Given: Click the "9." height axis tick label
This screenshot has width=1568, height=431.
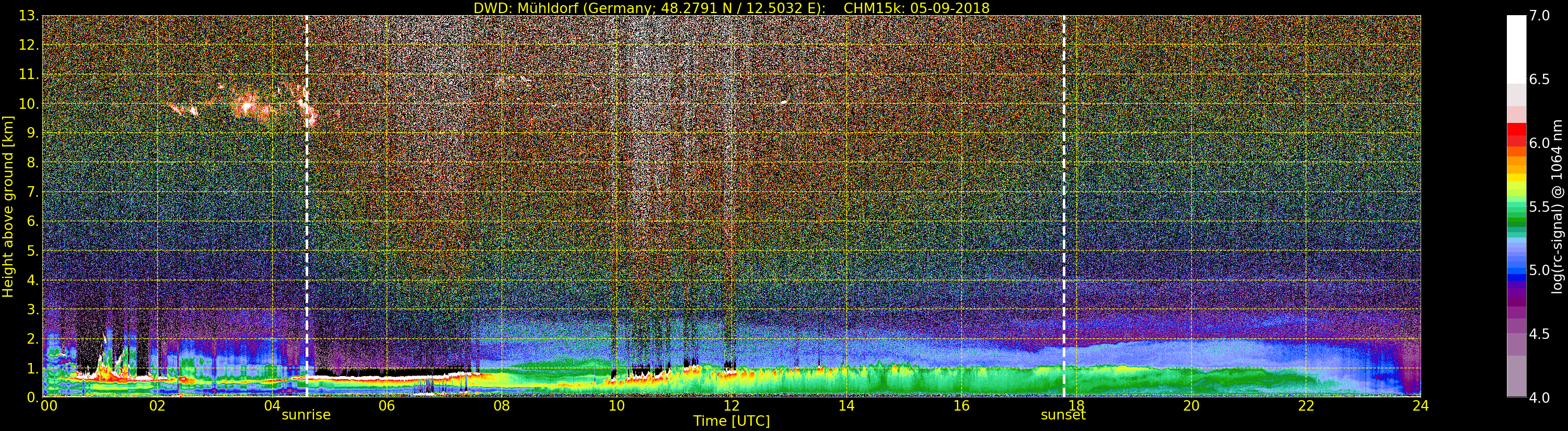Looking at the screenshot, I should click(32, 133).
